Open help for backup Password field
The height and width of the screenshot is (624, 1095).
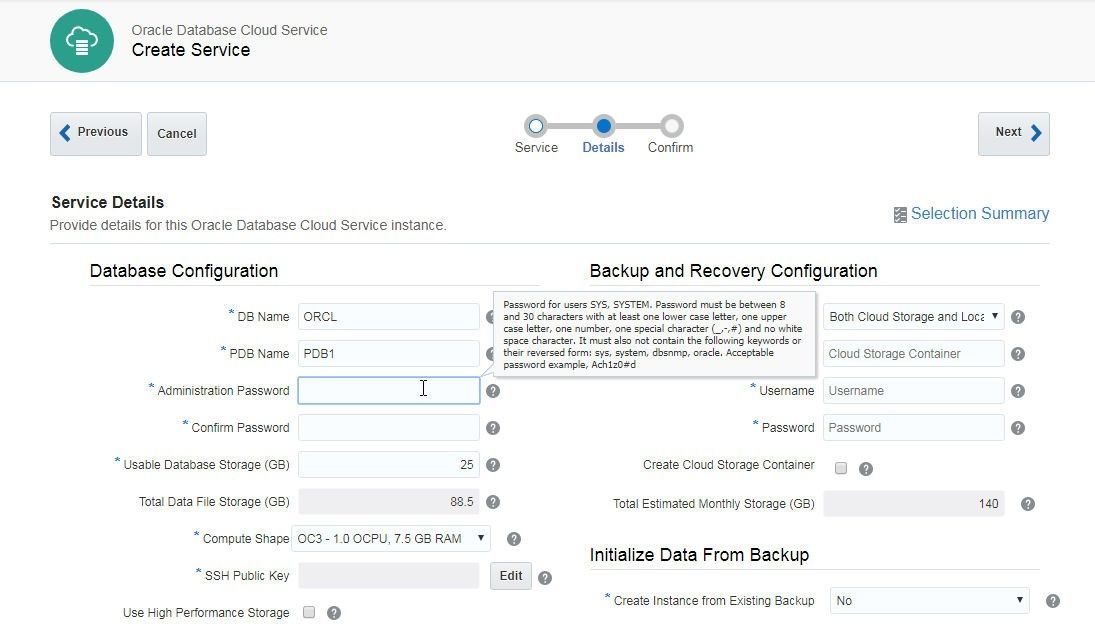pos(1018,428)
